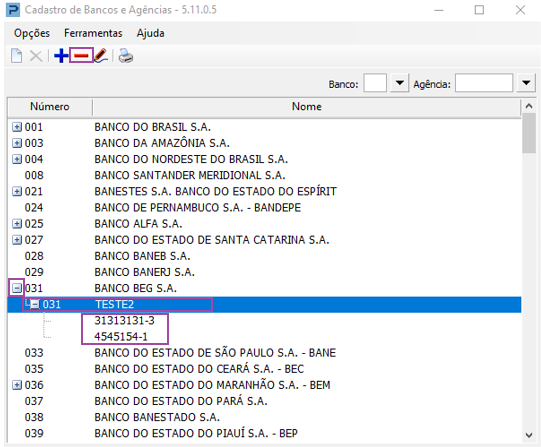Select BANCO DE PERNAMBUCO S.A. - BANDEPE row
Viewport: 541px width, 447px height.
pos(264,208)
